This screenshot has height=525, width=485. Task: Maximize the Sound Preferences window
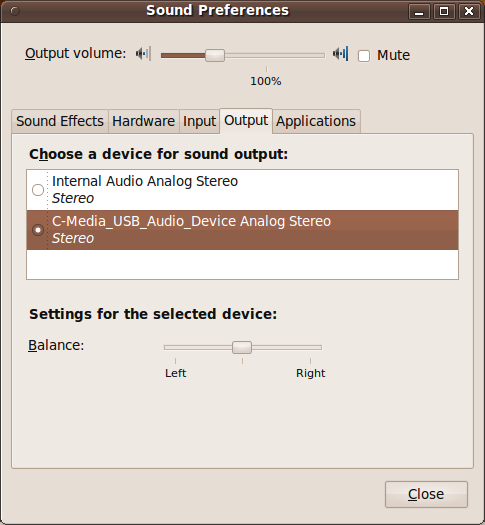click(x=444, y=11)
